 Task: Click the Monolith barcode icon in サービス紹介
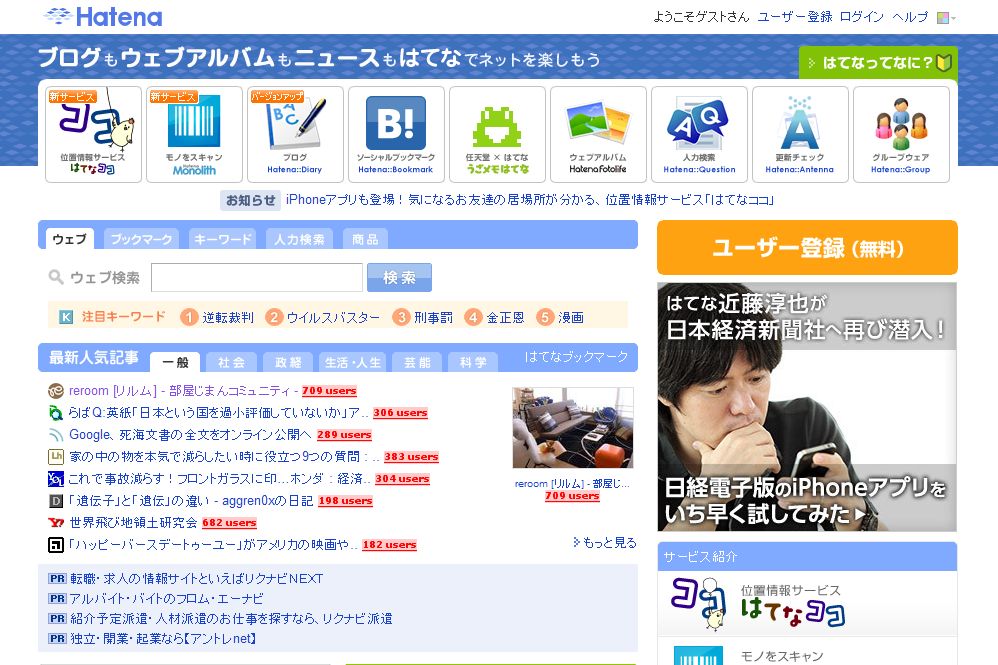[698, 655]
